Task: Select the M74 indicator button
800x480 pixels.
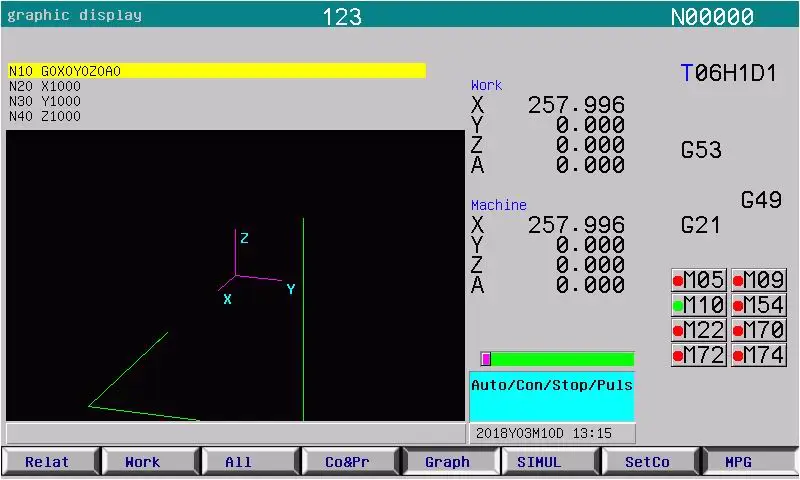Action: coord(758,355)
